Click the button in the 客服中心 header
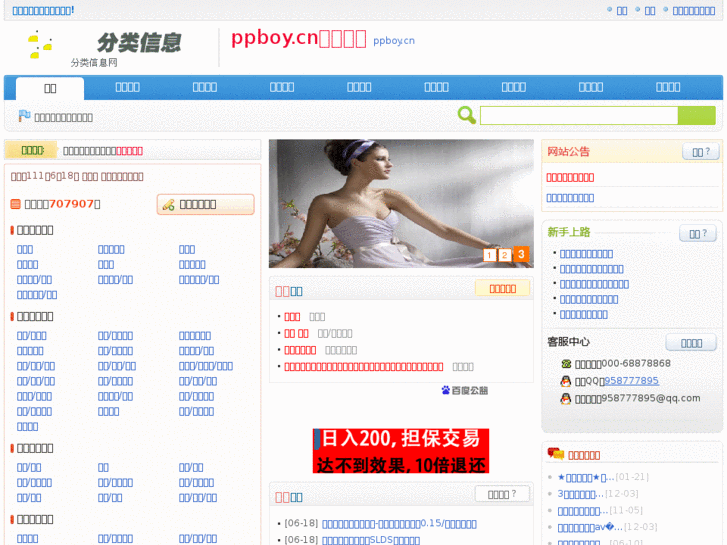 691,343
